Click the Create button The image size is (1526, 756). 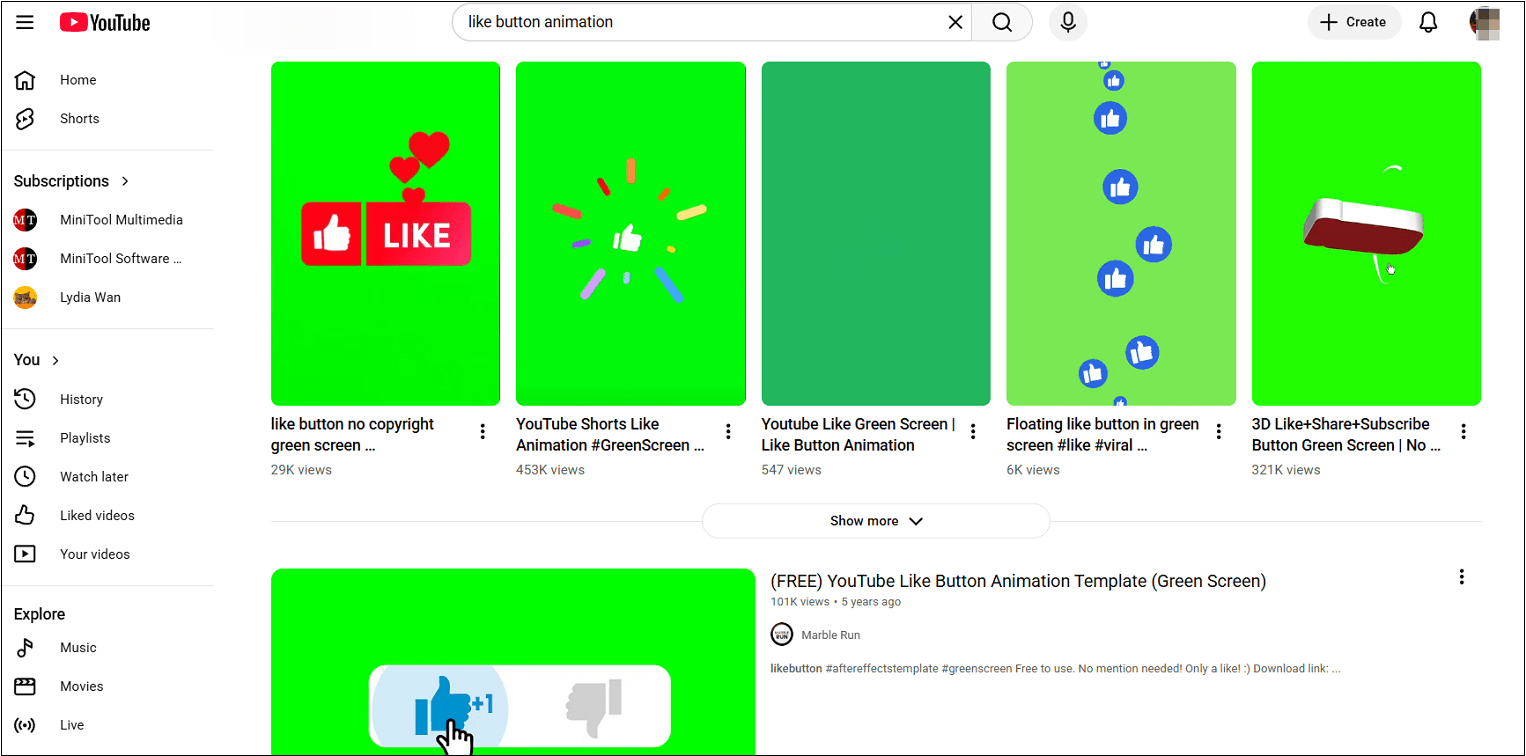pos(1354,22)
